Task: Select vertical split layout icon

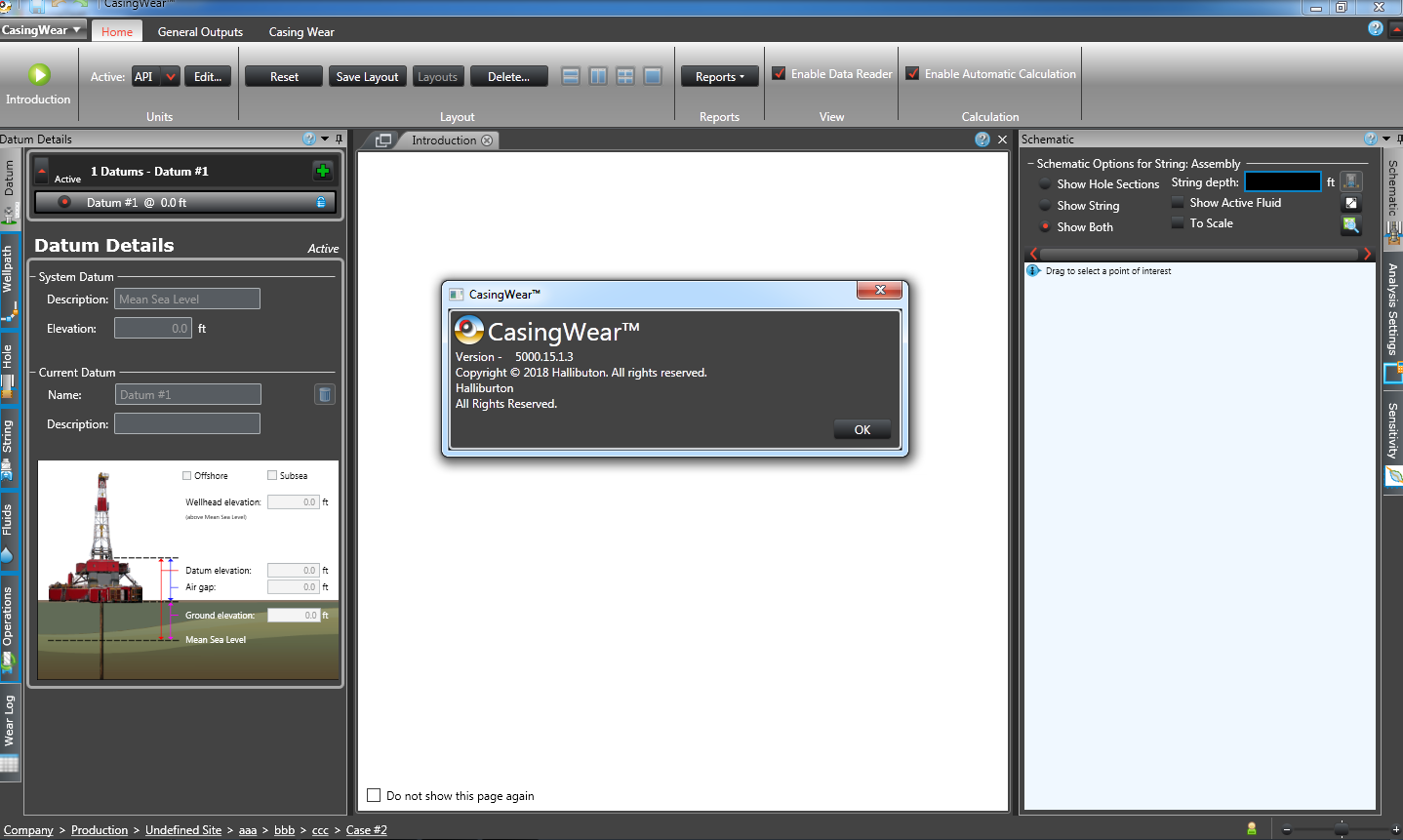Action: point(598,76)
